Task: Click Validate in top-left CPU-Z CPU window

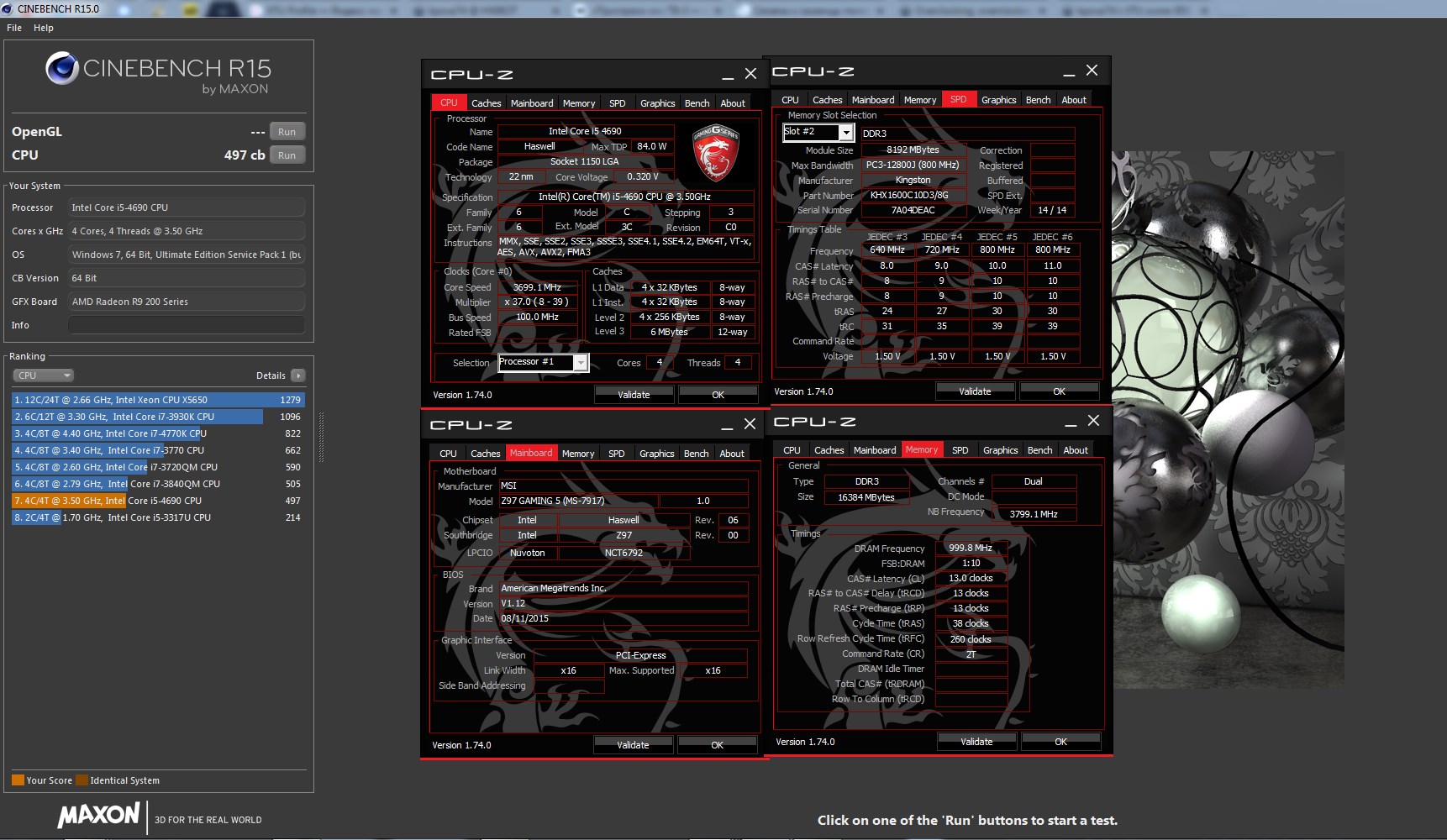Action: (634, 395)
